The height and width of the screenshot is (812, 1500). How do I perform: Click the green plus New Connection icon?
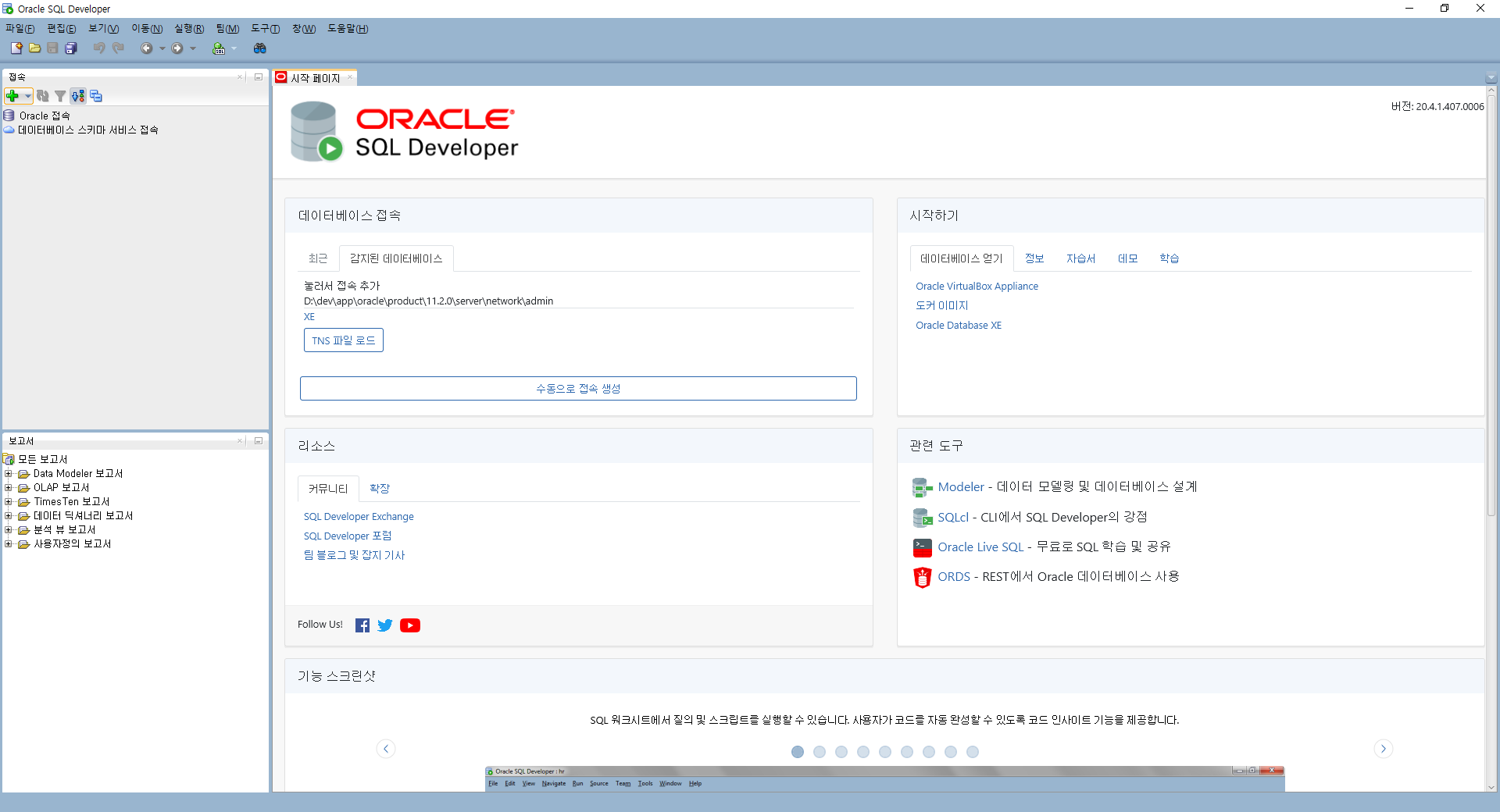pyautogui.click(x=12, y=96)
